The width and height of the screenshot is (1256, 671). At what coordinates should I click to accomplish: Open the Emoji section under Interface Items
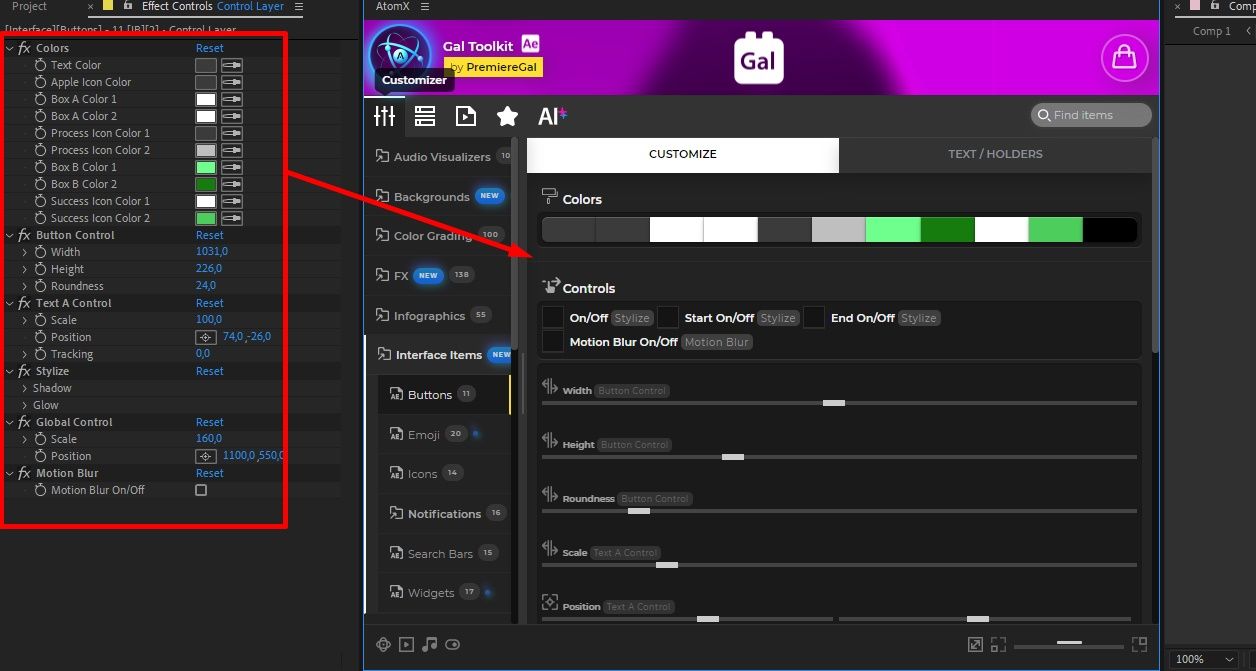424,433
